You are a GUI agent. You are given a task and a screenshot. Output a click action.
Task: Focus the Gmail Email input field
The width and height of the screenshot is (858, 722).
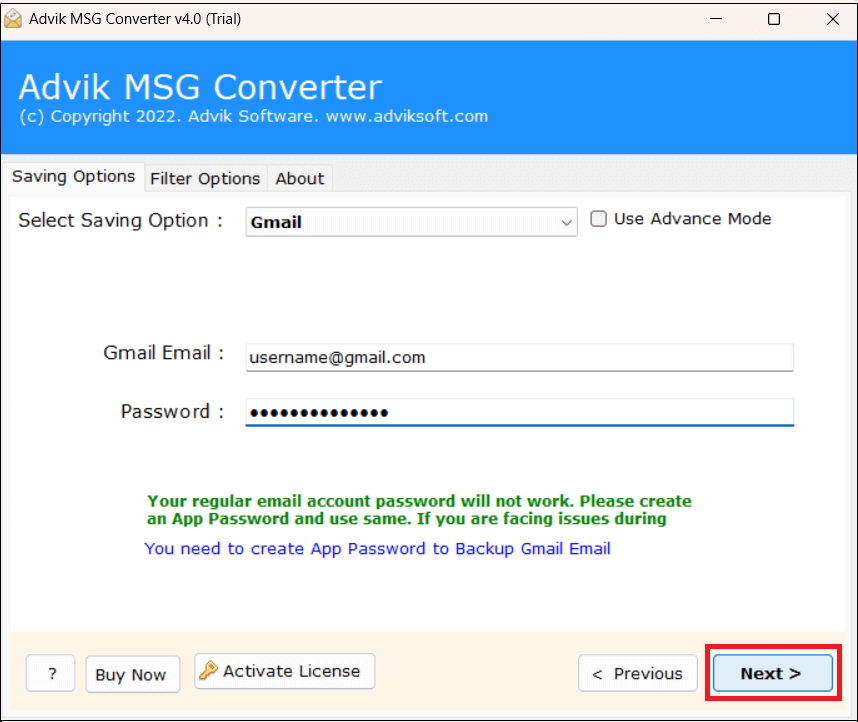tap(519, 357)
